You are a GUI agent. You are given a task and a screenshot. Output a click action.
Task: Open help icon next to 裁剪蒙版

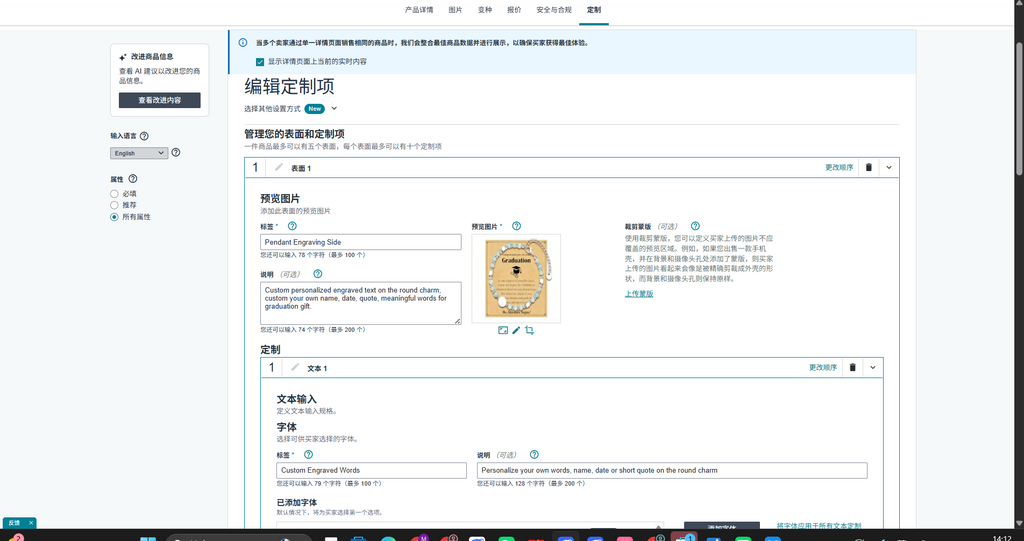point(695,226)
